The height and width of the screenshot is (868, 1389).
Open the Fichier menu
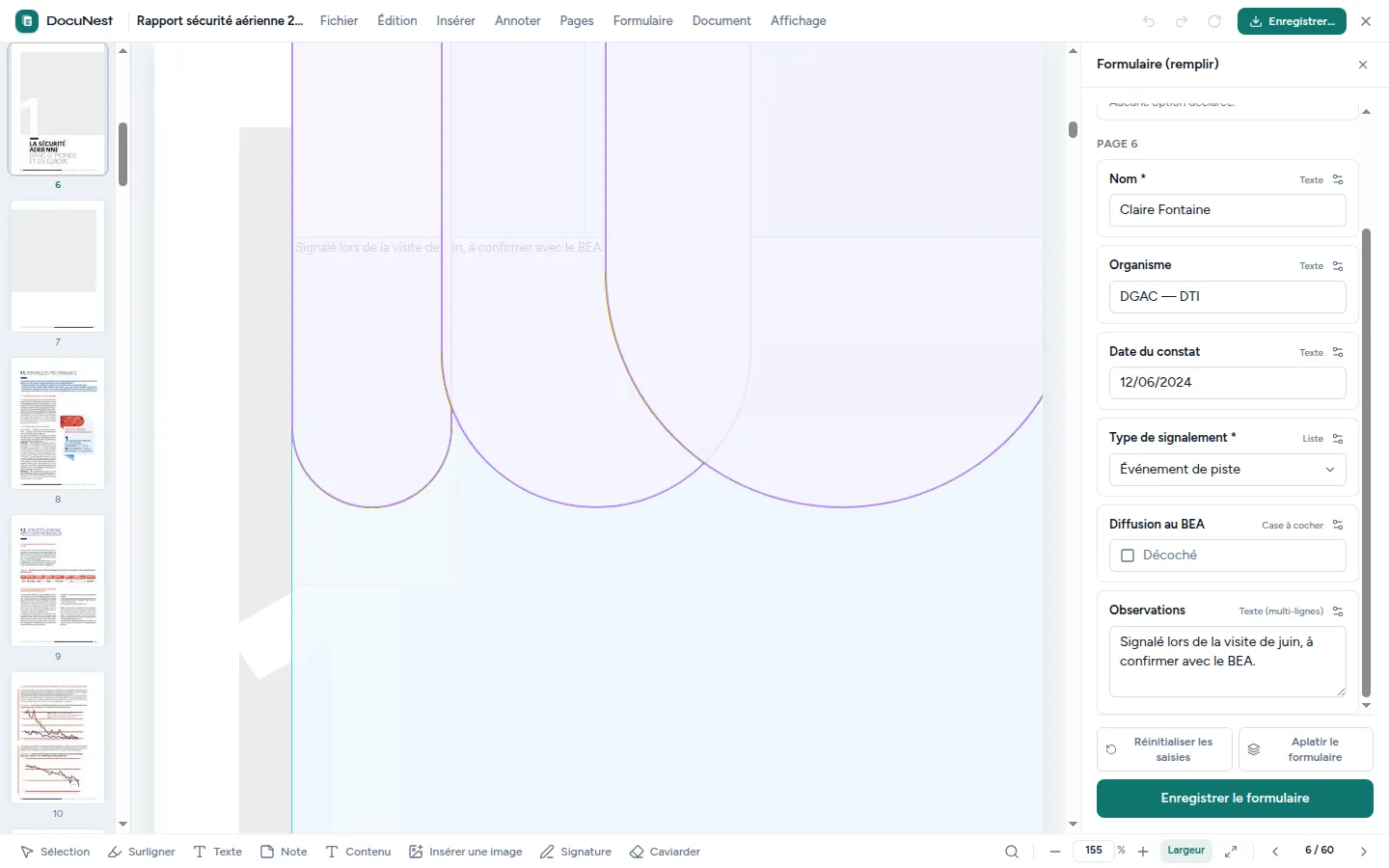(339, 21)
